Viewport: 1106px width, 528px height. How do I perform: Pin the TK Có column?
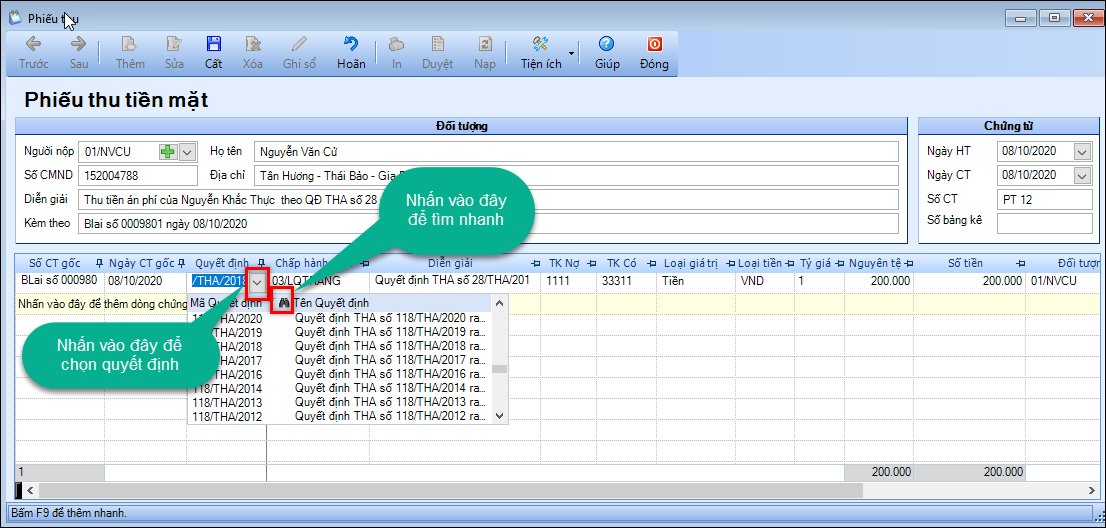click(x=650, y=264)
